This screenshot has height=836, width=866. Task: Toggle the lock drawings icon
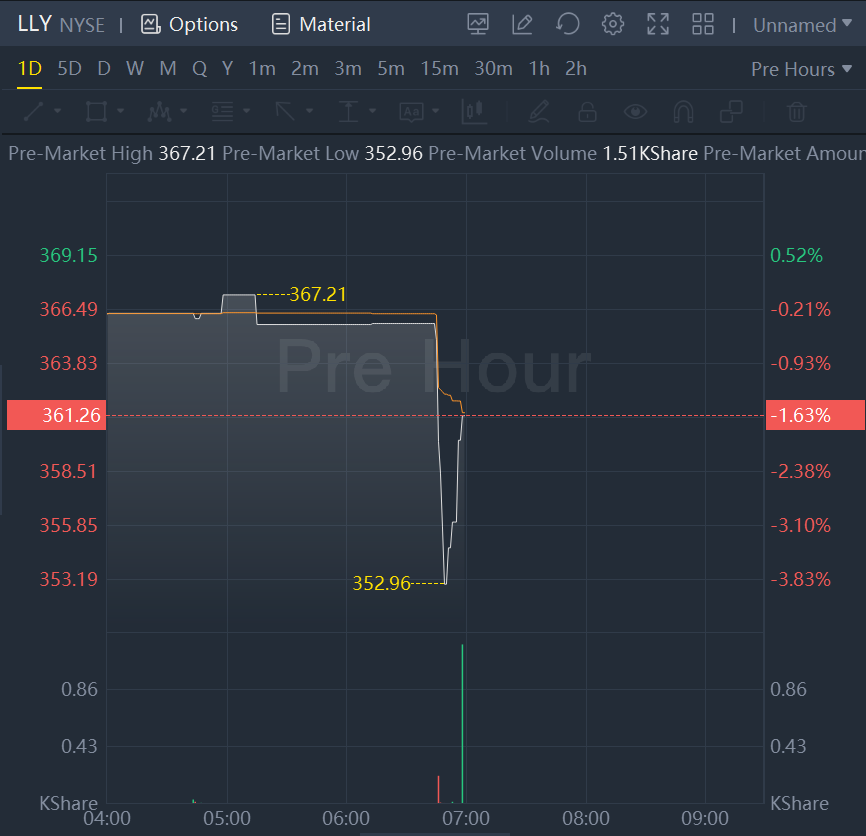click(x=588, y=111)
